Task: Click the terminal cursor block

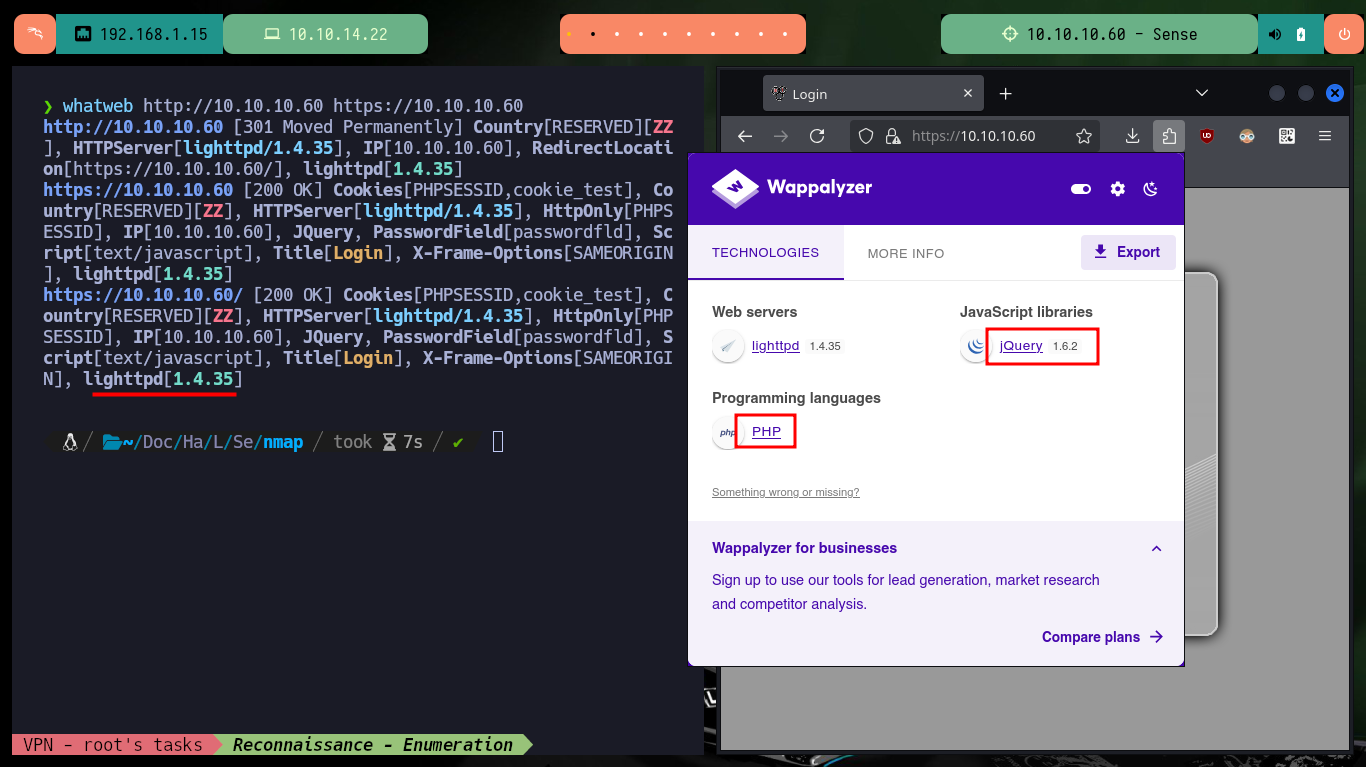Action: [x=498, y=441]
